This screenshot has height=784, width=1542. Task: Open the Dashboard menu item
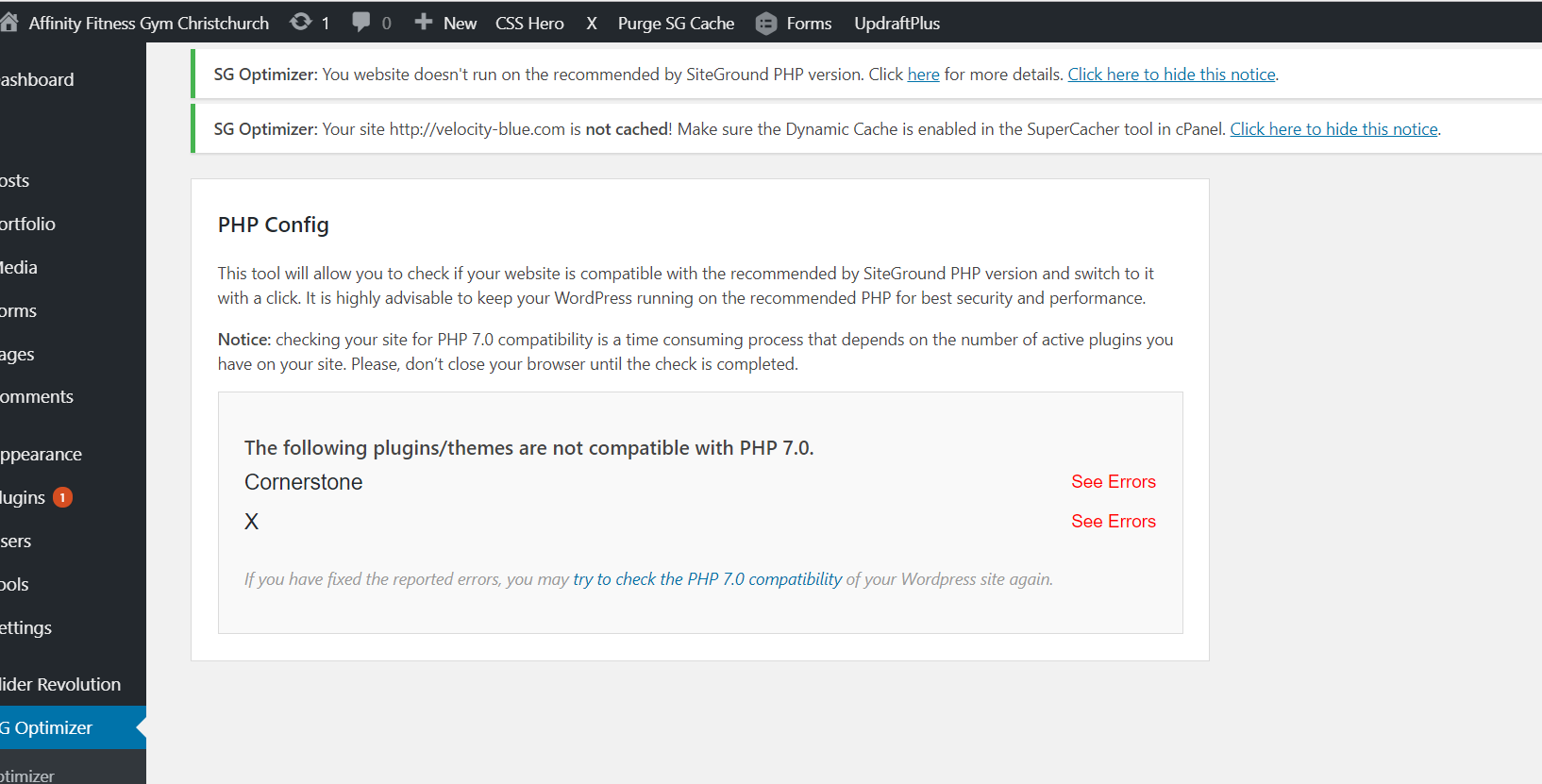[38, 80]
